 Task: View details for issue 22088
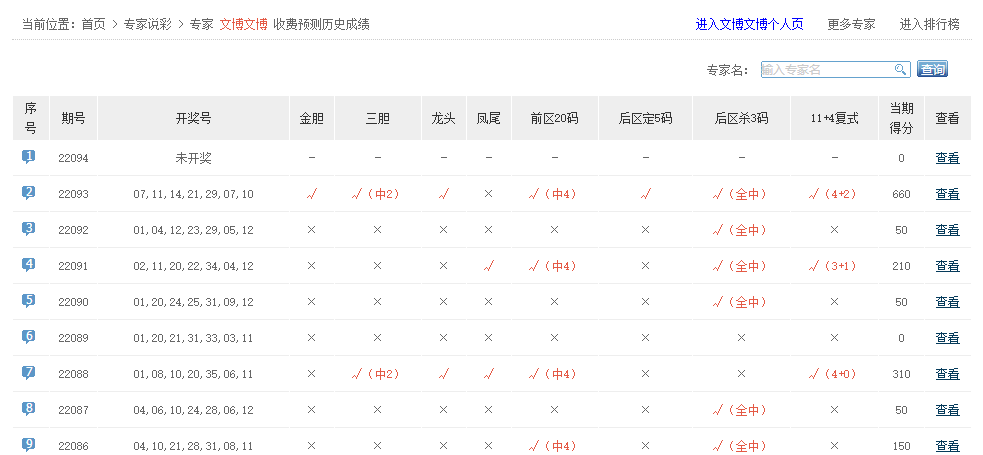[x=947, y=374]
